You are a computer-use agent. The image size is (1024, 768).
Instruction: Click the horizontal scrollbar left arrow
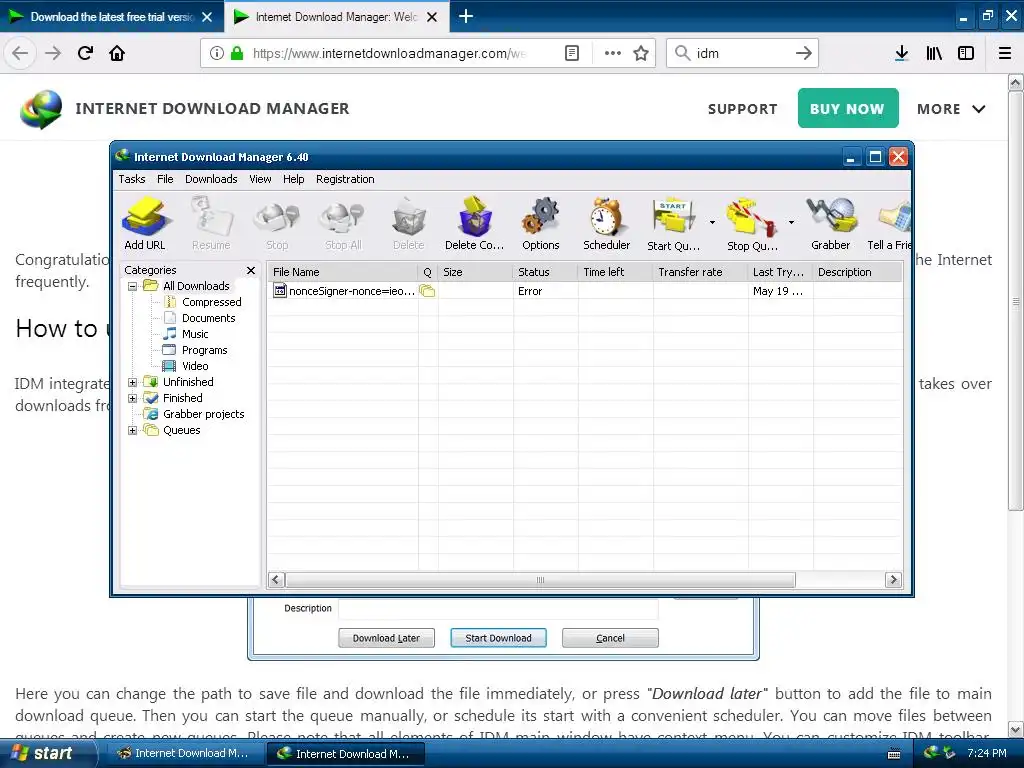(x=276, y=580)
